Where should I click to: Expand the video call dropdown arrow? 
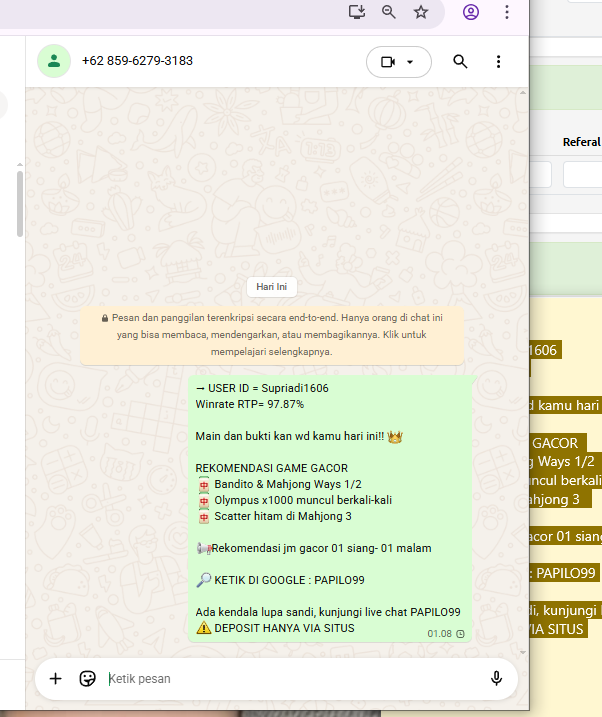[410, 62]
